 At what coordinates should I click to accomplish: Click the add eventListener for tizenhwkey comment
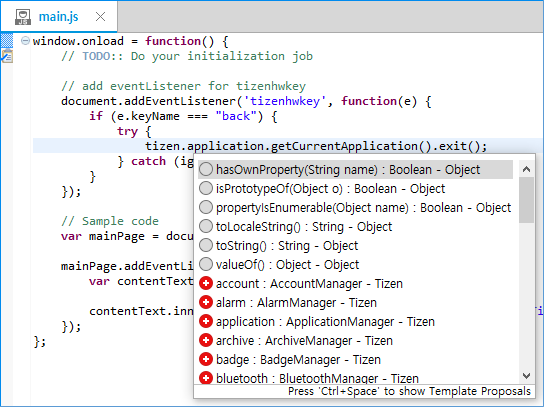pos(184,86)
